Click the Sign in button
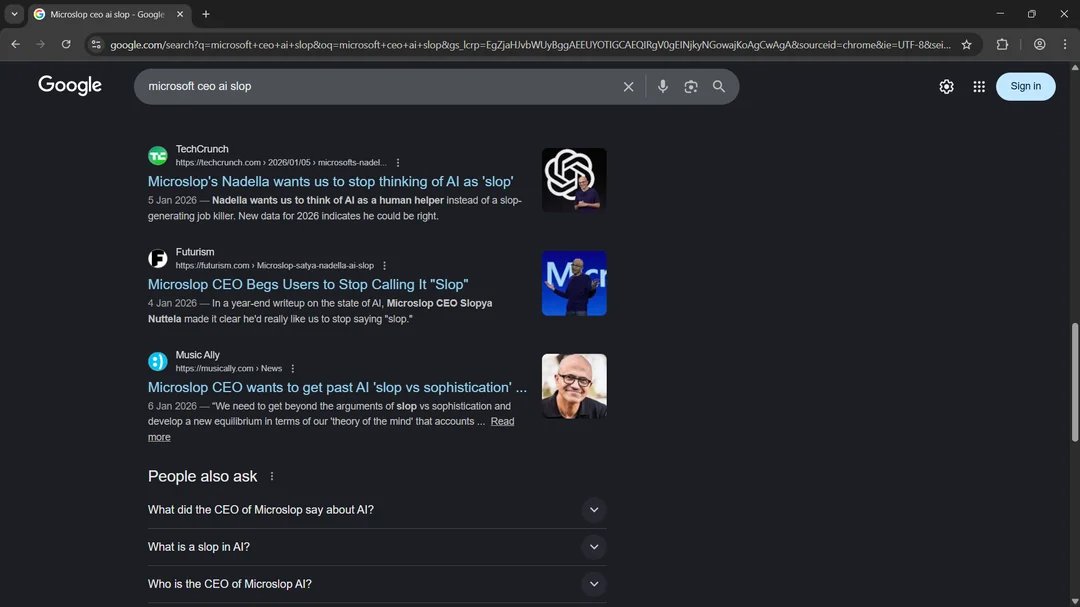1080x607 pixels. pyautogui.click(x=1025, y=86)
